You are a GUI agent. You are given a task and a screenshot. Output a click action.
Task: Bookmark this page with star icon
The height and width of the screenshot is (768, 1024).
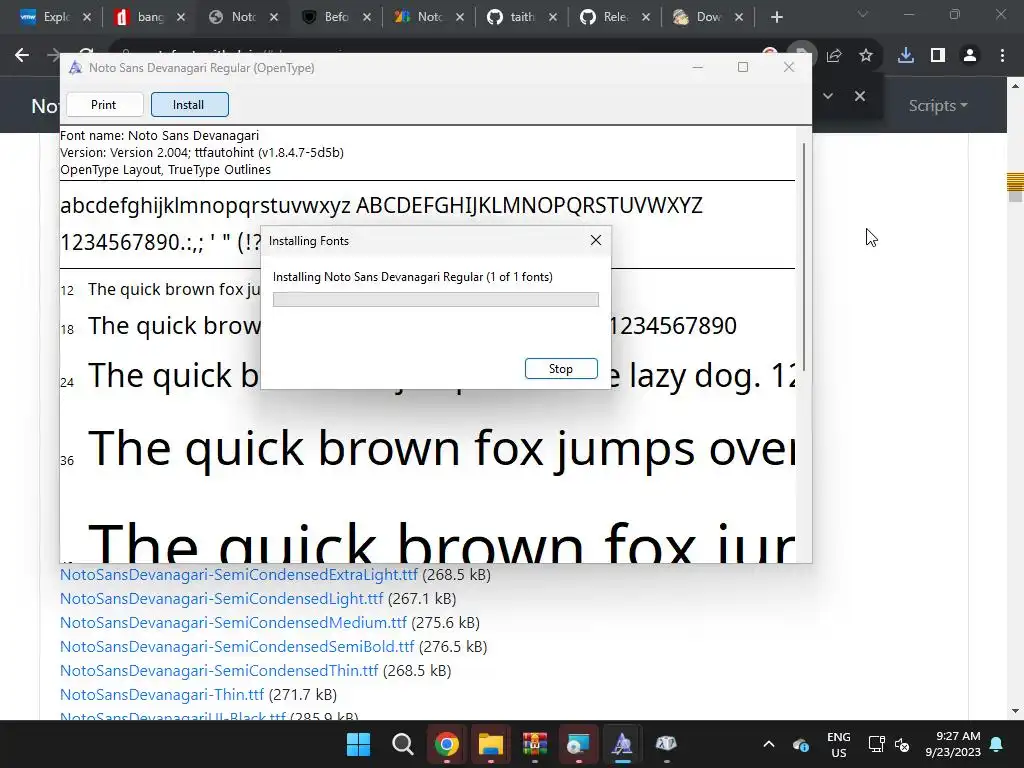(x=866, y=56)
